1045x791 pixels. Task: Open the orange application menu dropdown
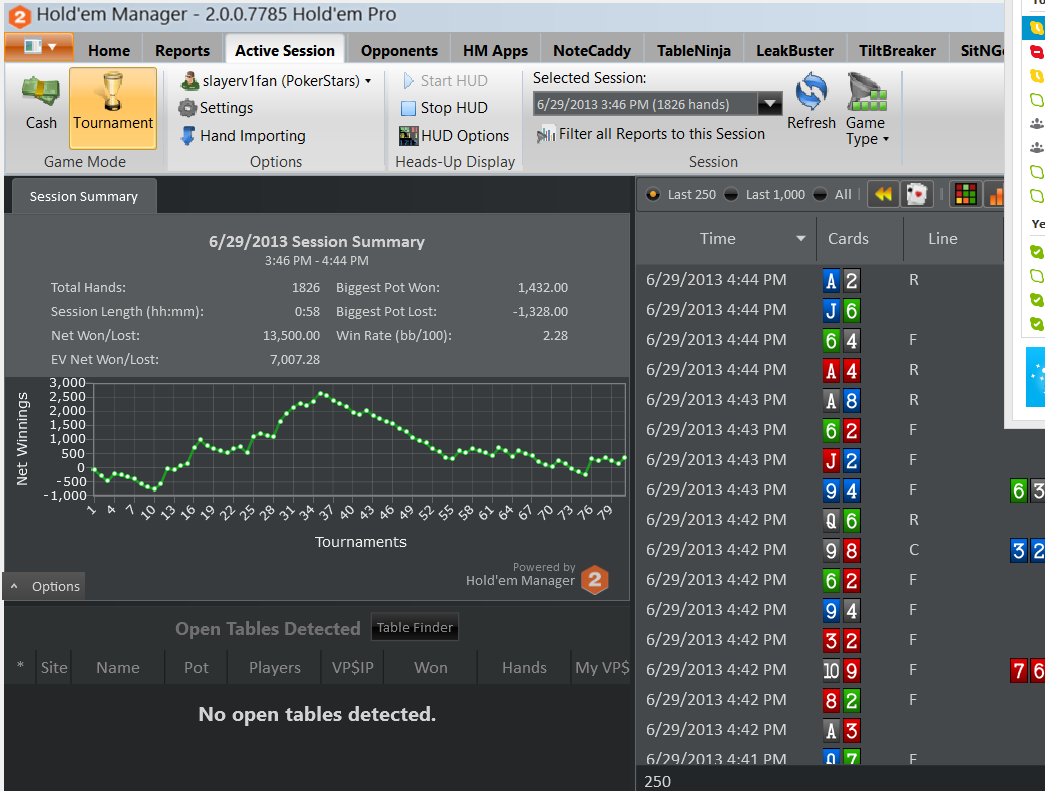tap(39, 47)
